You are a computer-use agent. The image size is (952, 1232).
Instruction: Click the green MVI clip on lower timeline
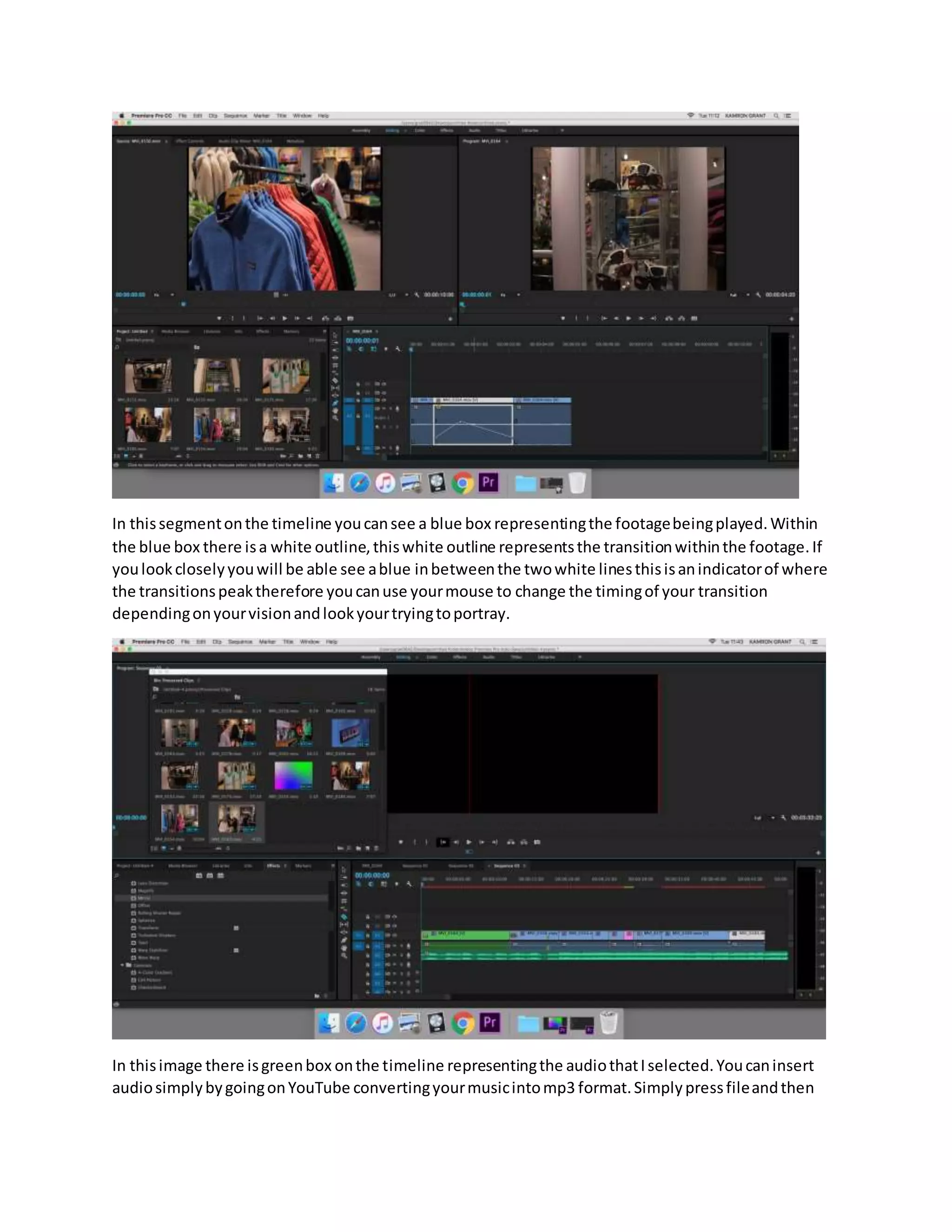pyautogui.click(x=465, y=935)
